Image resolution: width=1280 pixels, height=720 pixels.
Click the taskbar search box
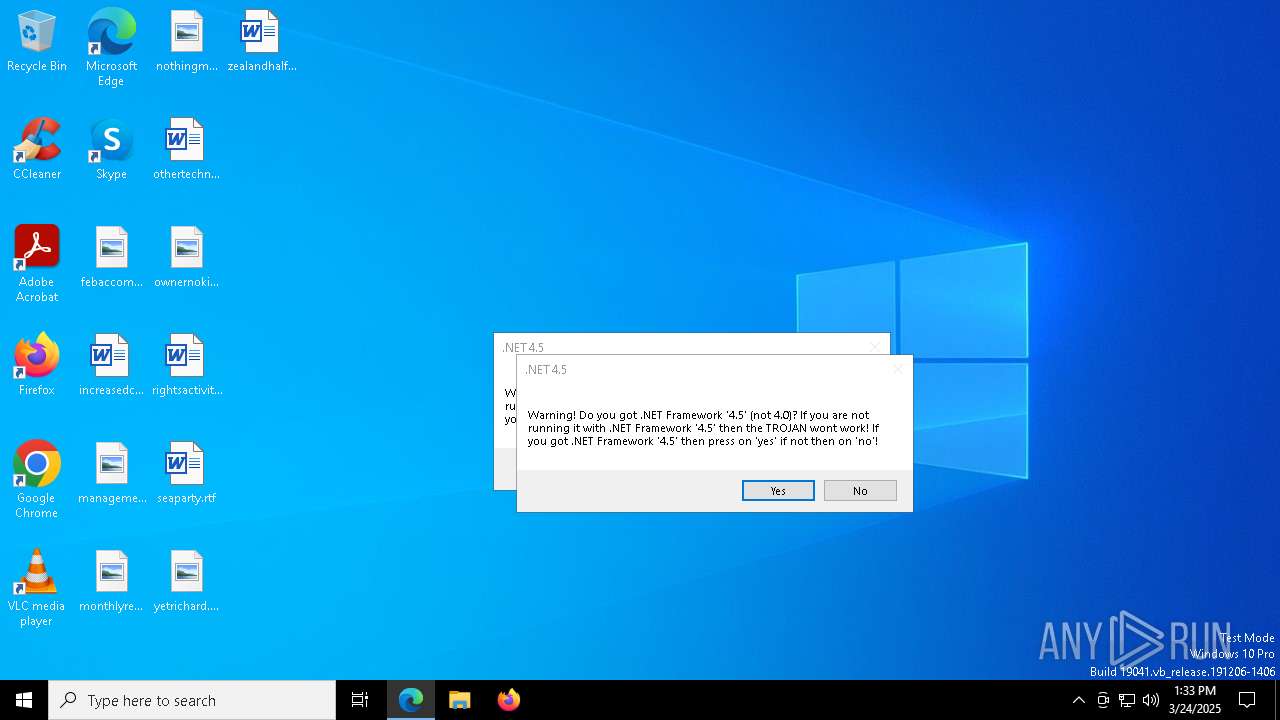[x=192, y=700]
